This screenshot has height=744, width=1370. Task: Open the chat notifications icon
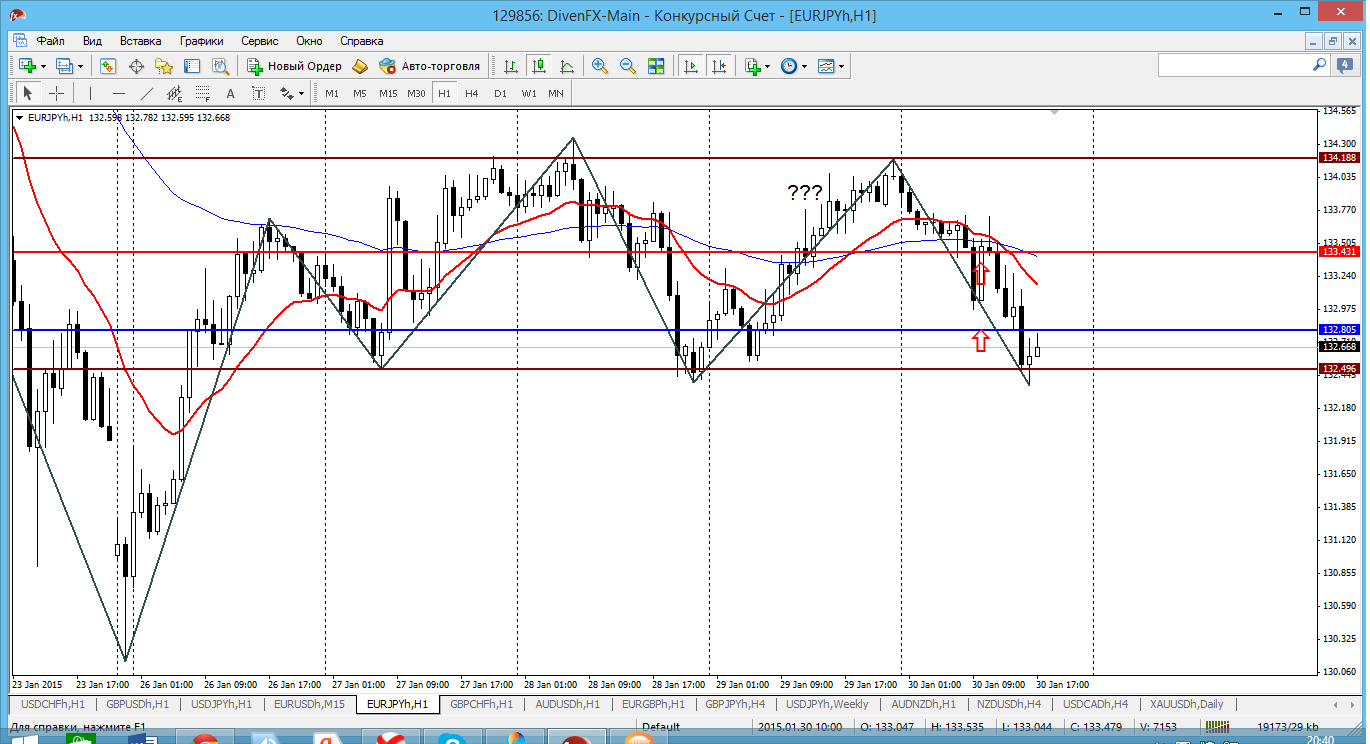(x=1345, y=65)
